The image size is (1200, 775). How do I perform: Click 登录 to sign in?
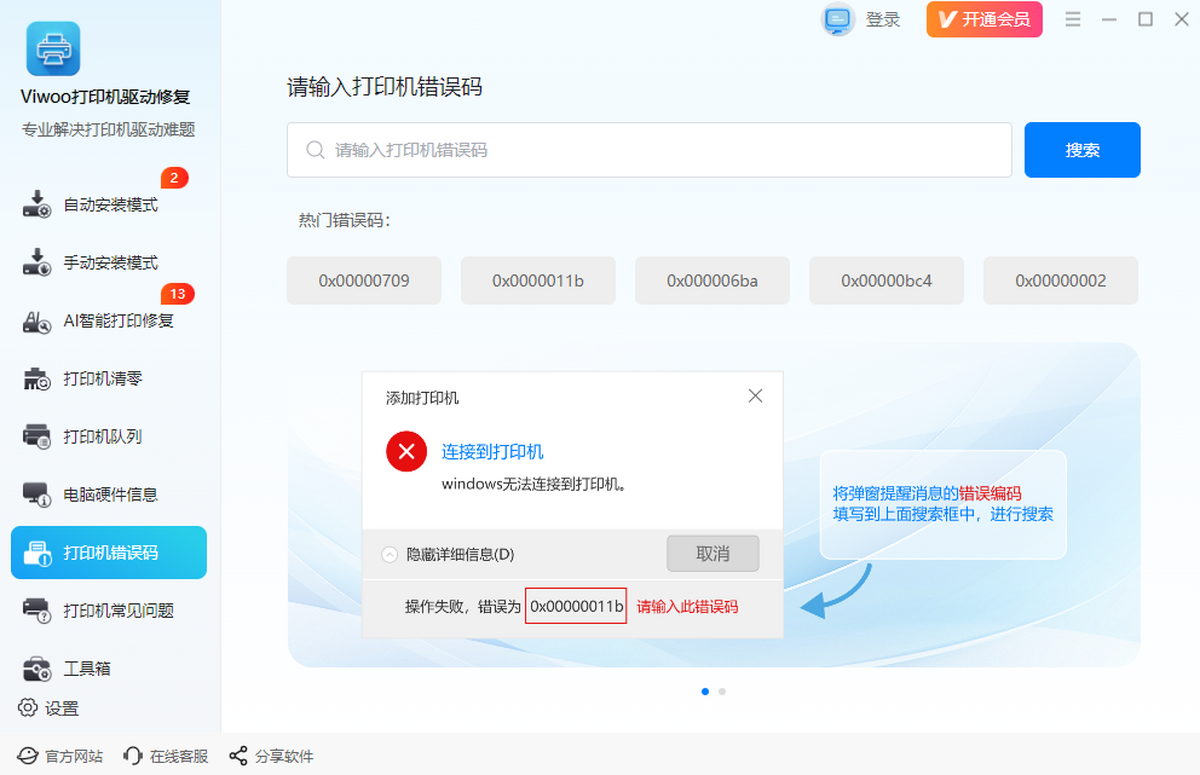tap(883, 20)
